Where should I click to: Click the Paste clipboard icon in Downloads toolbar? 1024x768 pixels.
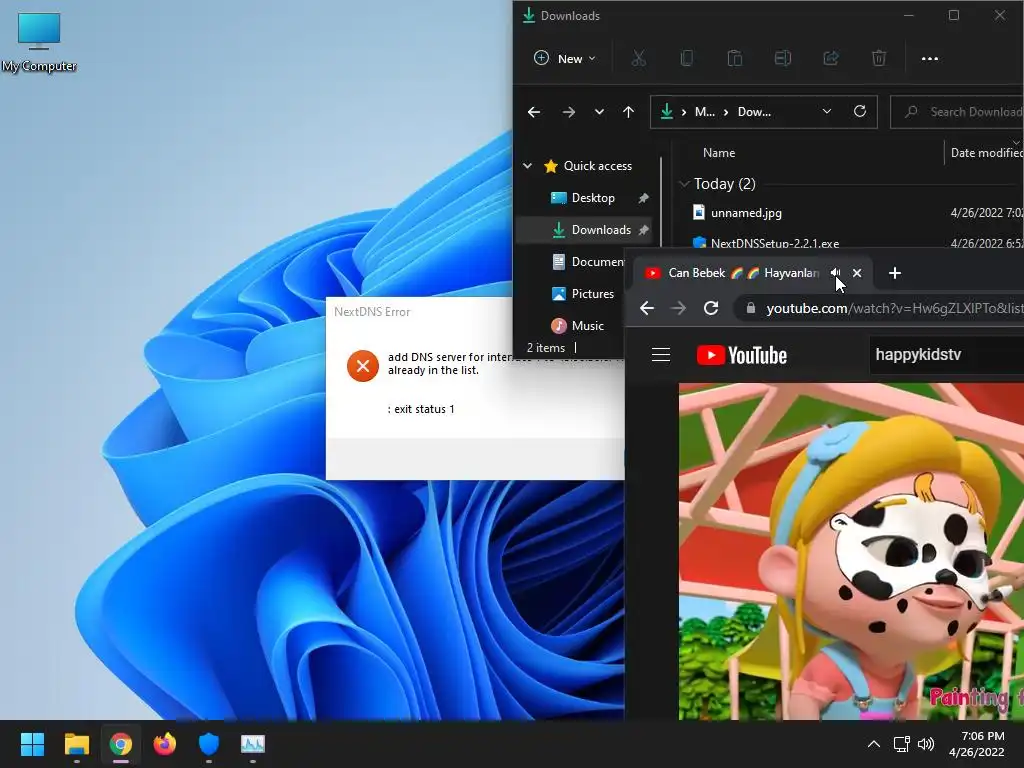click(x=735, y=59)
